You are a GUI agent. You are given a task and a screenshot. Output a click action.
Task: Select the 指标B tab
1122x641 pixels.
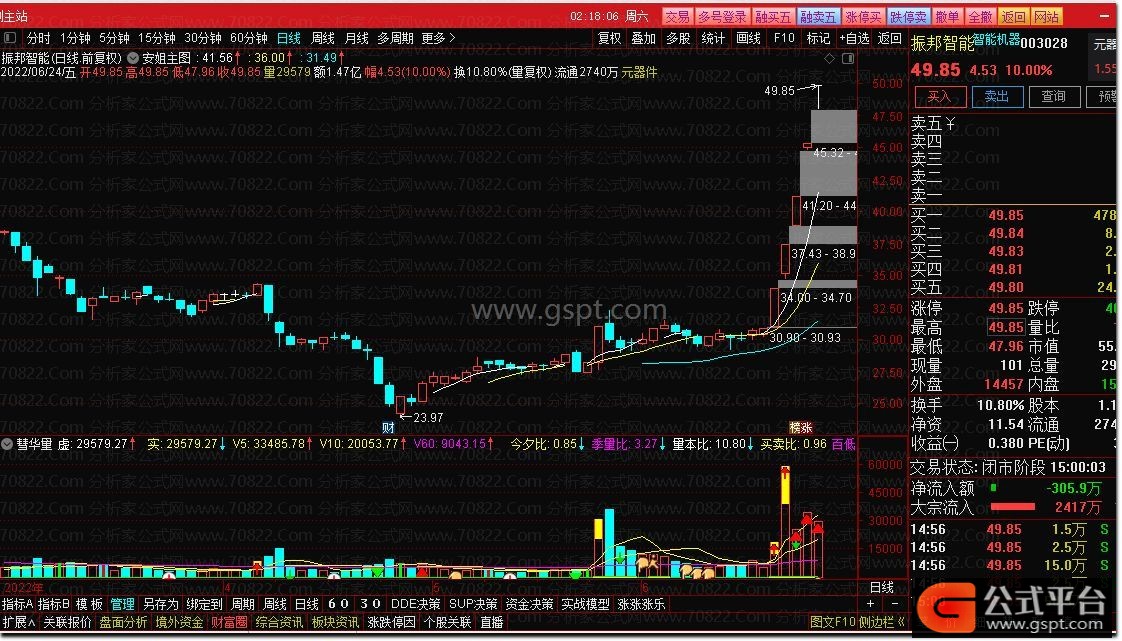coord(54,605)
